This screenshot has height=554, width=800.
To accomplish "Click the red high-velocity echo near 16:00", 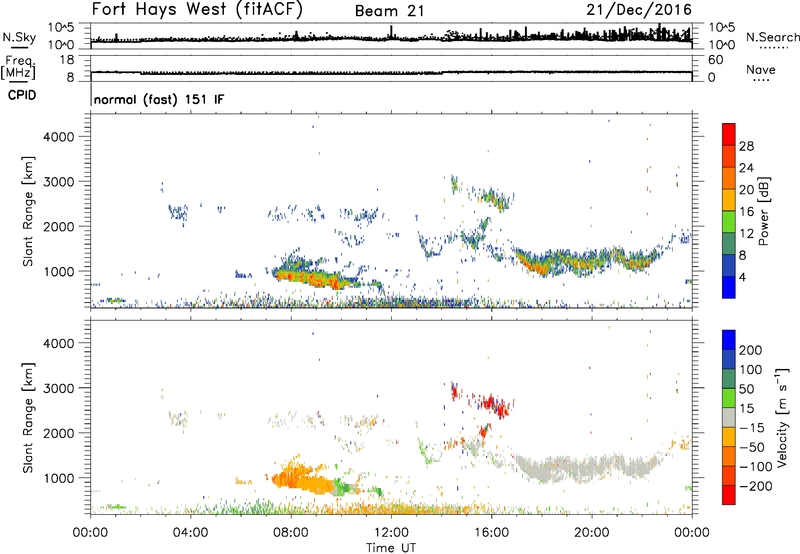I will (492, 405).
